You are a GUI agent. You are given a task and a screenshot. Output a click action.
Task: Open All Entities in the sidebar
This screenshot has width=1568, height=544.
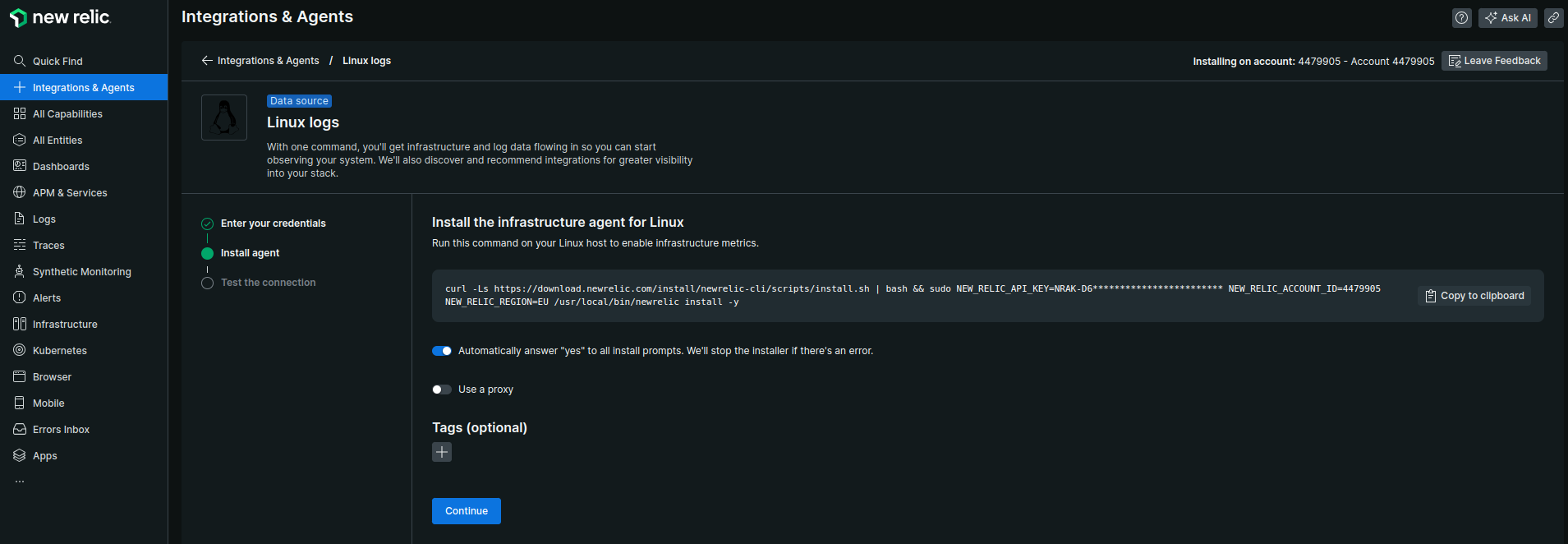pyautogui.click(x=84, y=140)
